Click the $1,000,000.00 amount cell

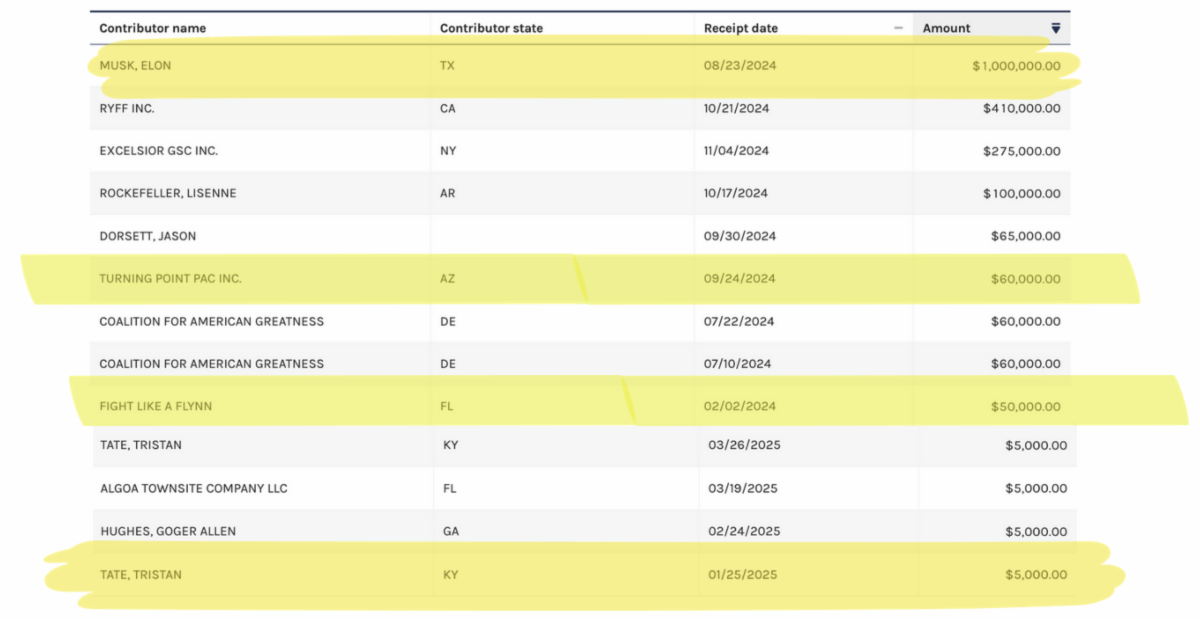point(1016,66)
